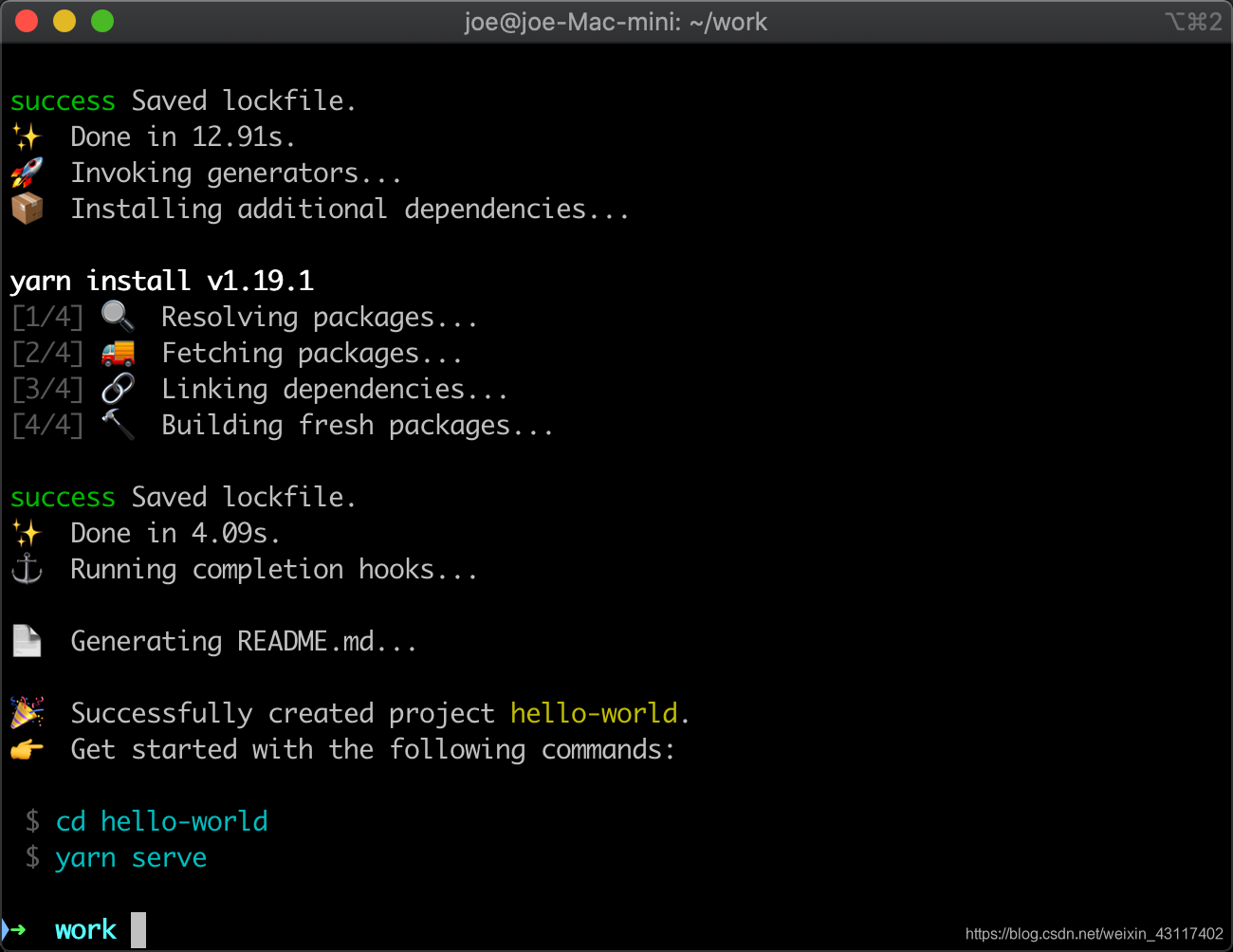
Task: Click the sparkles emoji before Done in 4.09s
Action: pos(27,534)
